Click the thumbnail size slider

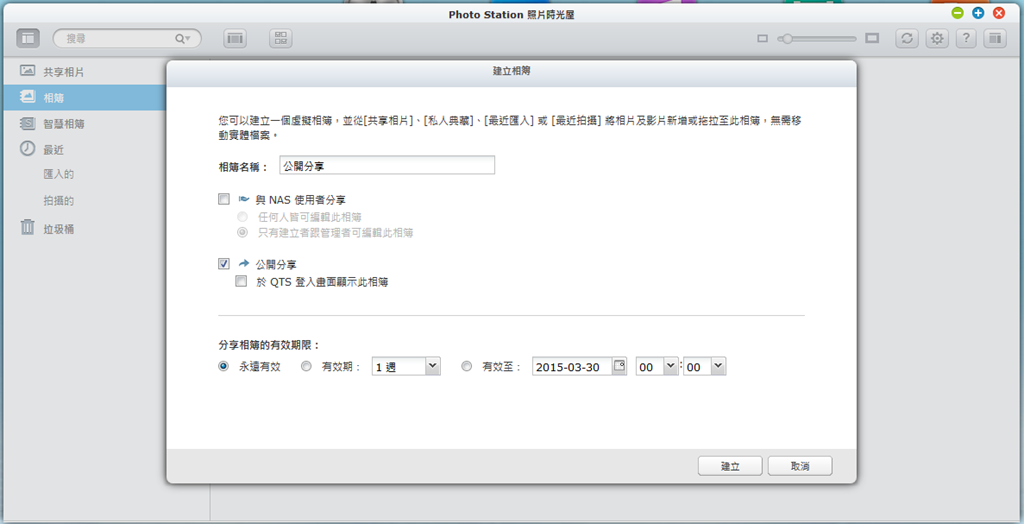coord(816,39)
